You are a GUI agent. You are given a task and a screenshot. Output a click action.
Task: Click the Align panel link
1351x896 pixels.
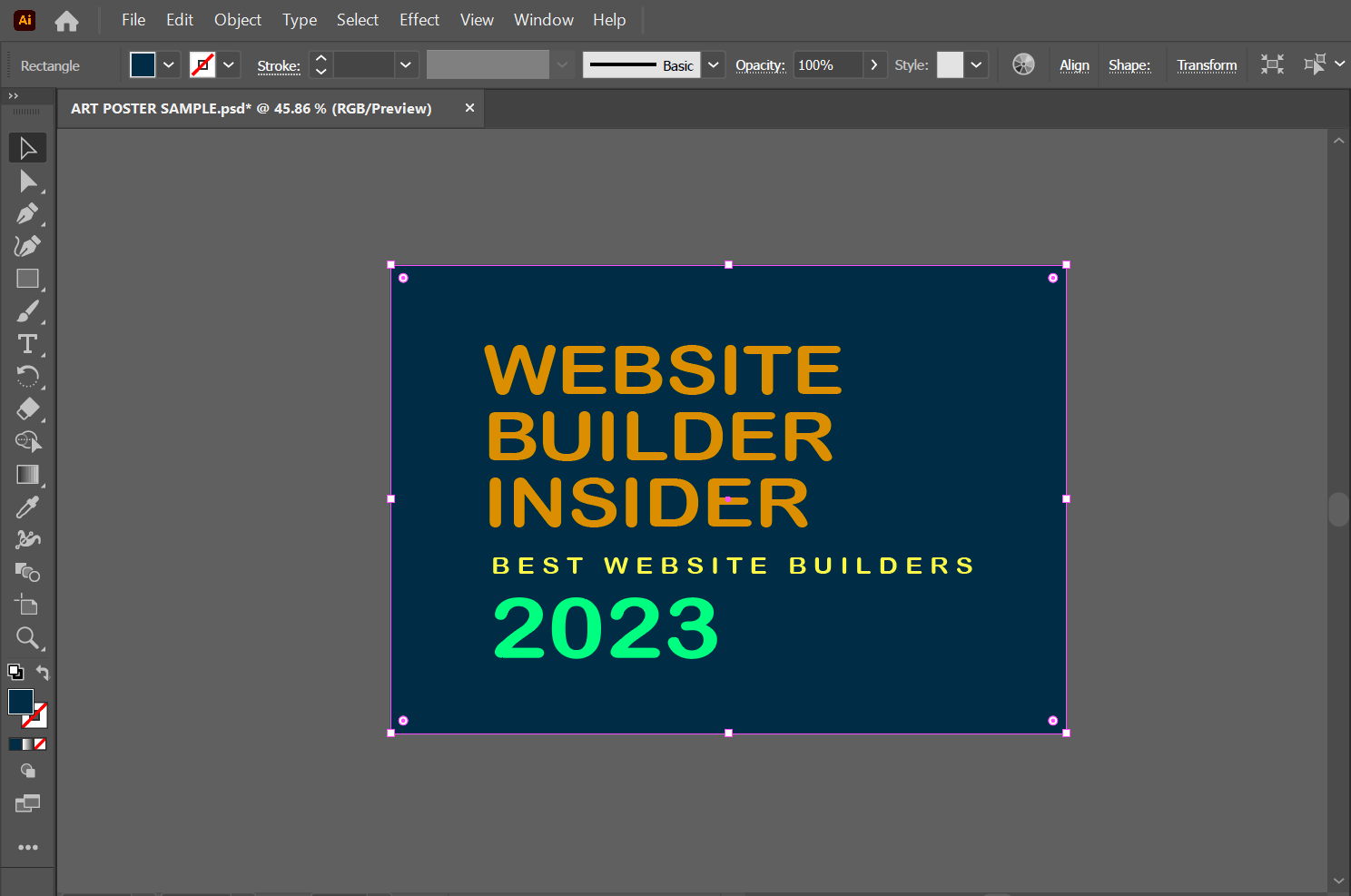(x=1074, y=65)
